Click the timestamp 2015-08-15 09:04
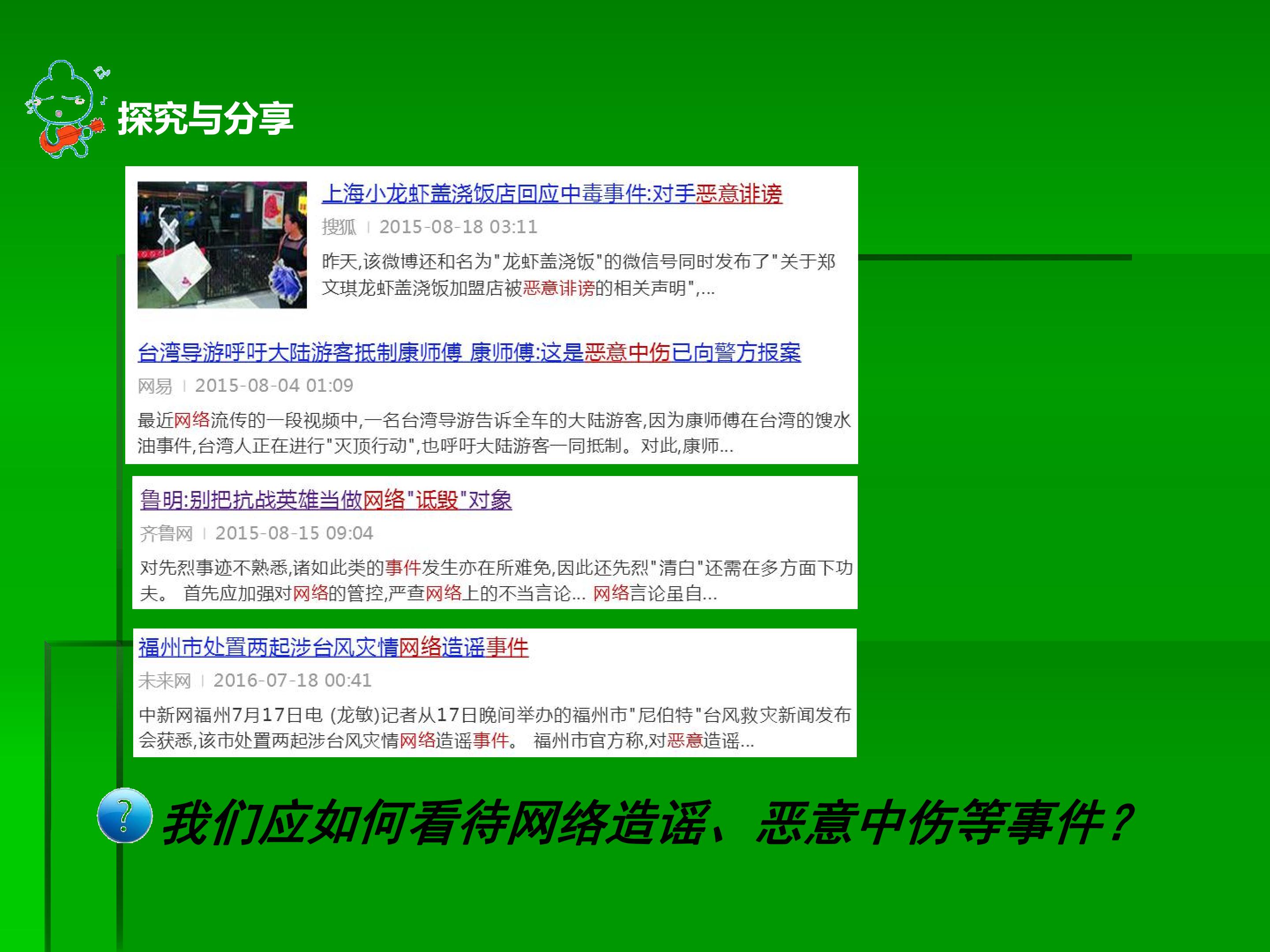This screenshot has height=952, width=1270. click(294, 534)
